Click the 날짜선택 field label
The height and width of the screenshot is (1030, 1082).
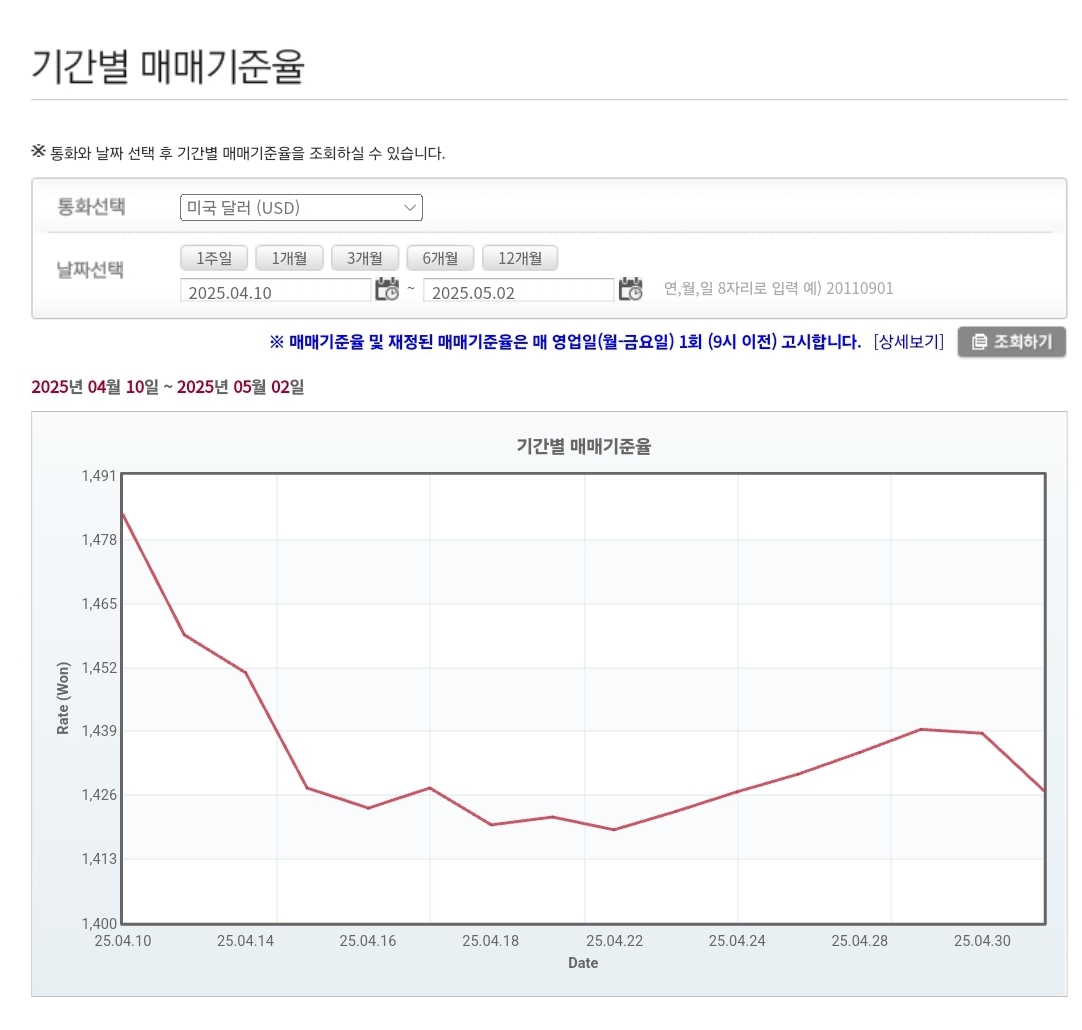(x=90, y=269)
